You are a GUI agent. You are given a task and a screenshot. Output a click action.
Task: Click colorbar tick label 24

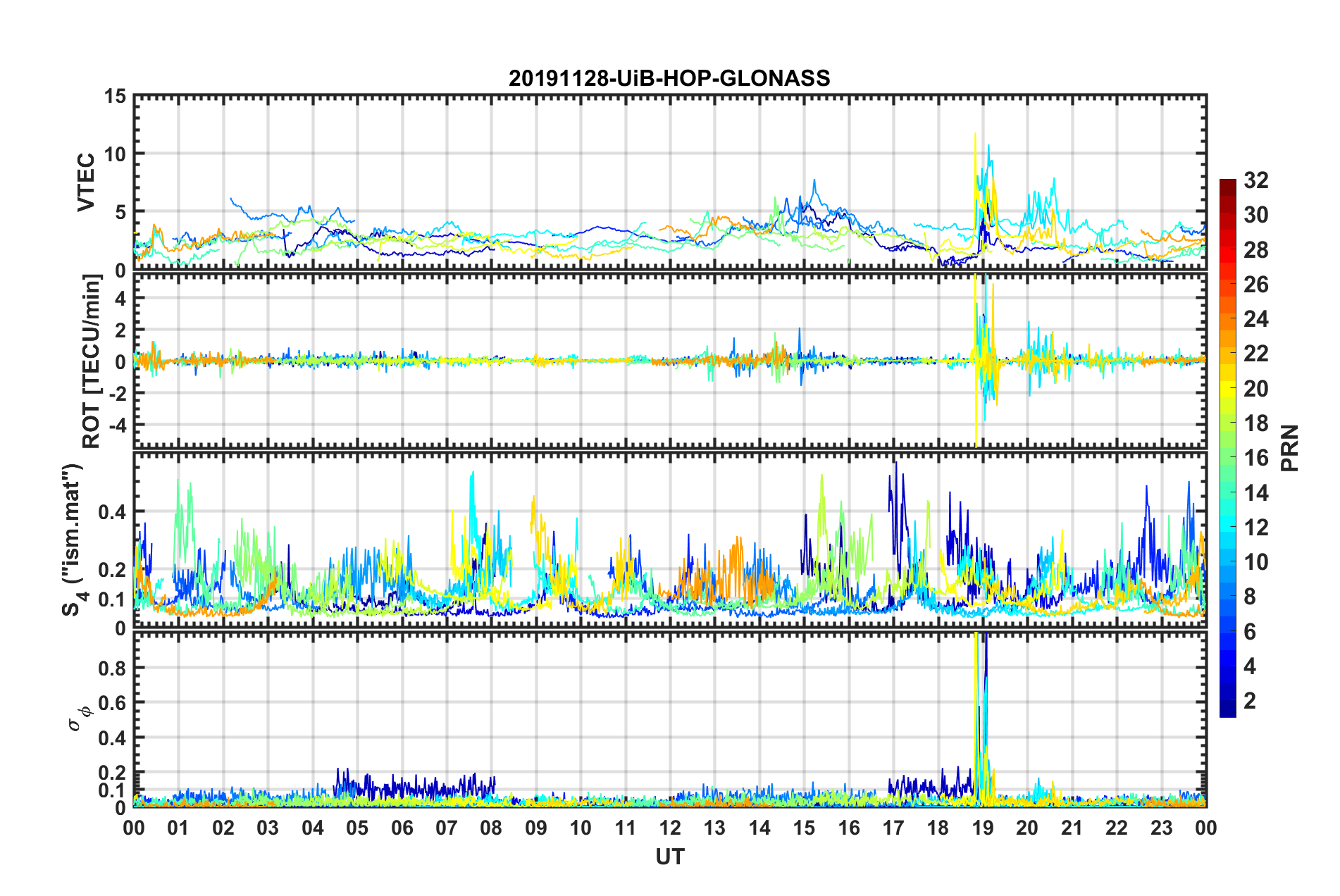pos(1256,319)
